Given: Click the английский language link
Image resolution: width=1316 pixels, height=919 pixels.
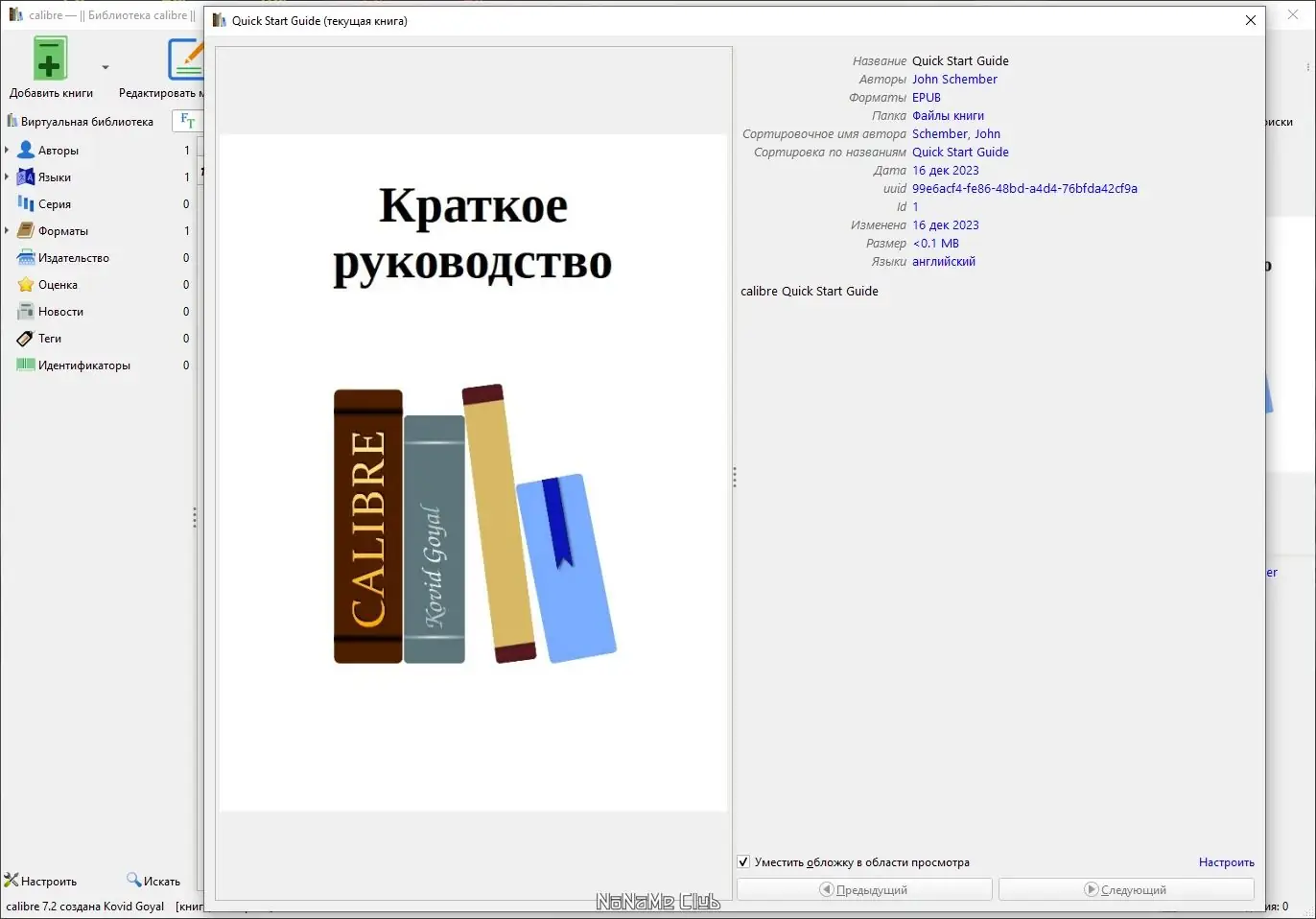Looking at the screenshot, I should [x=944, y=262].
